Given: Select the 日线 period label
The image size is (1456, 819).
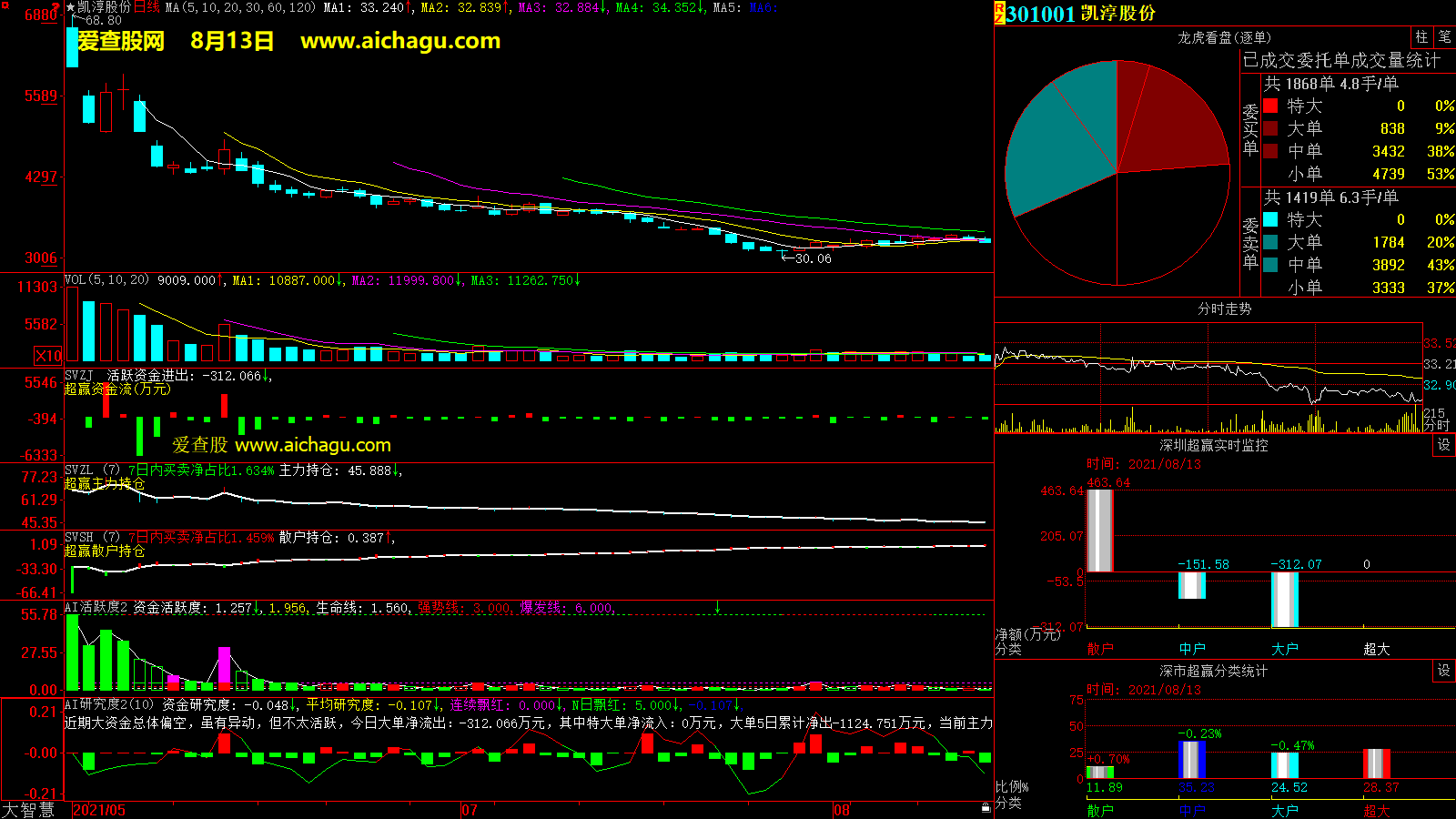Looking at the screenshot, I should pos(147,7).
